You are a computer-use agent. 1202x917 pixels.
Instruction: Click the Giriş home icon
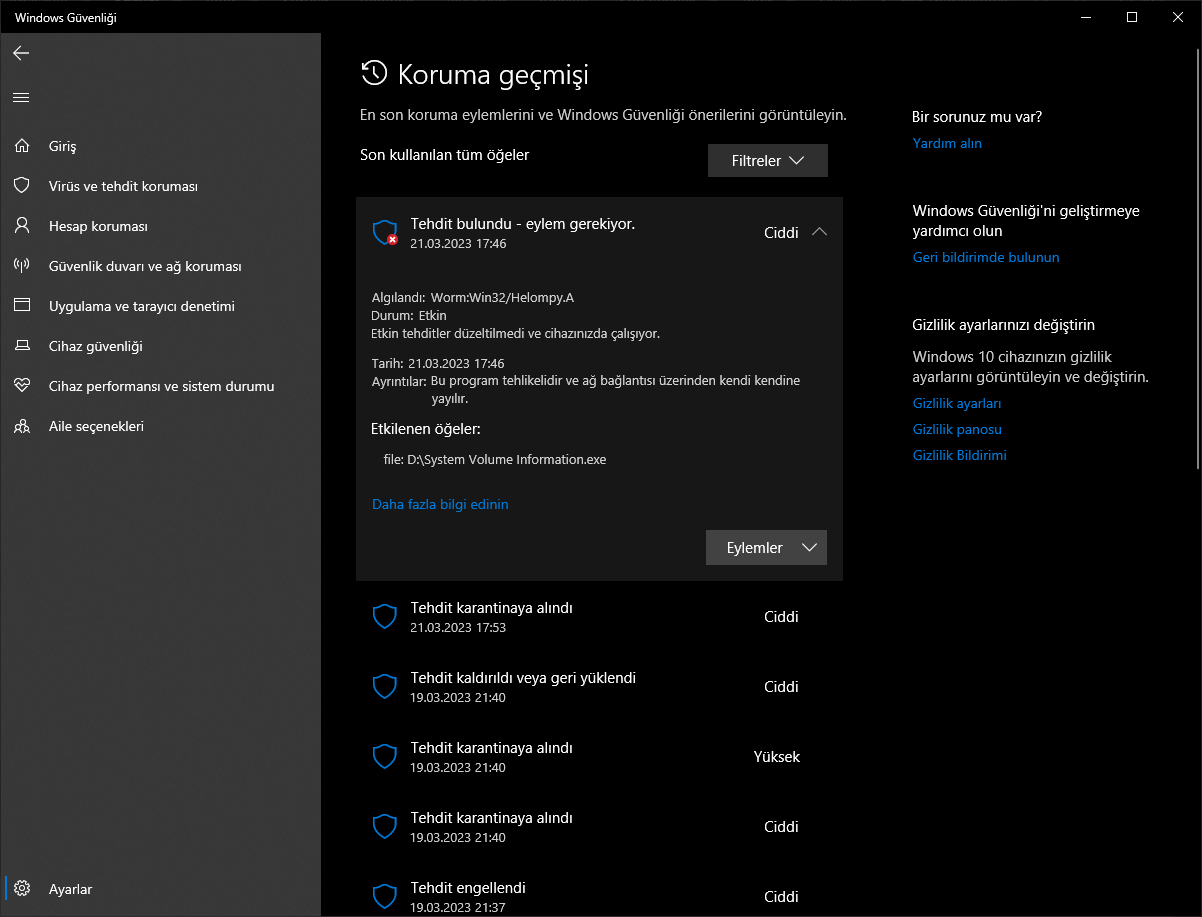22,146
